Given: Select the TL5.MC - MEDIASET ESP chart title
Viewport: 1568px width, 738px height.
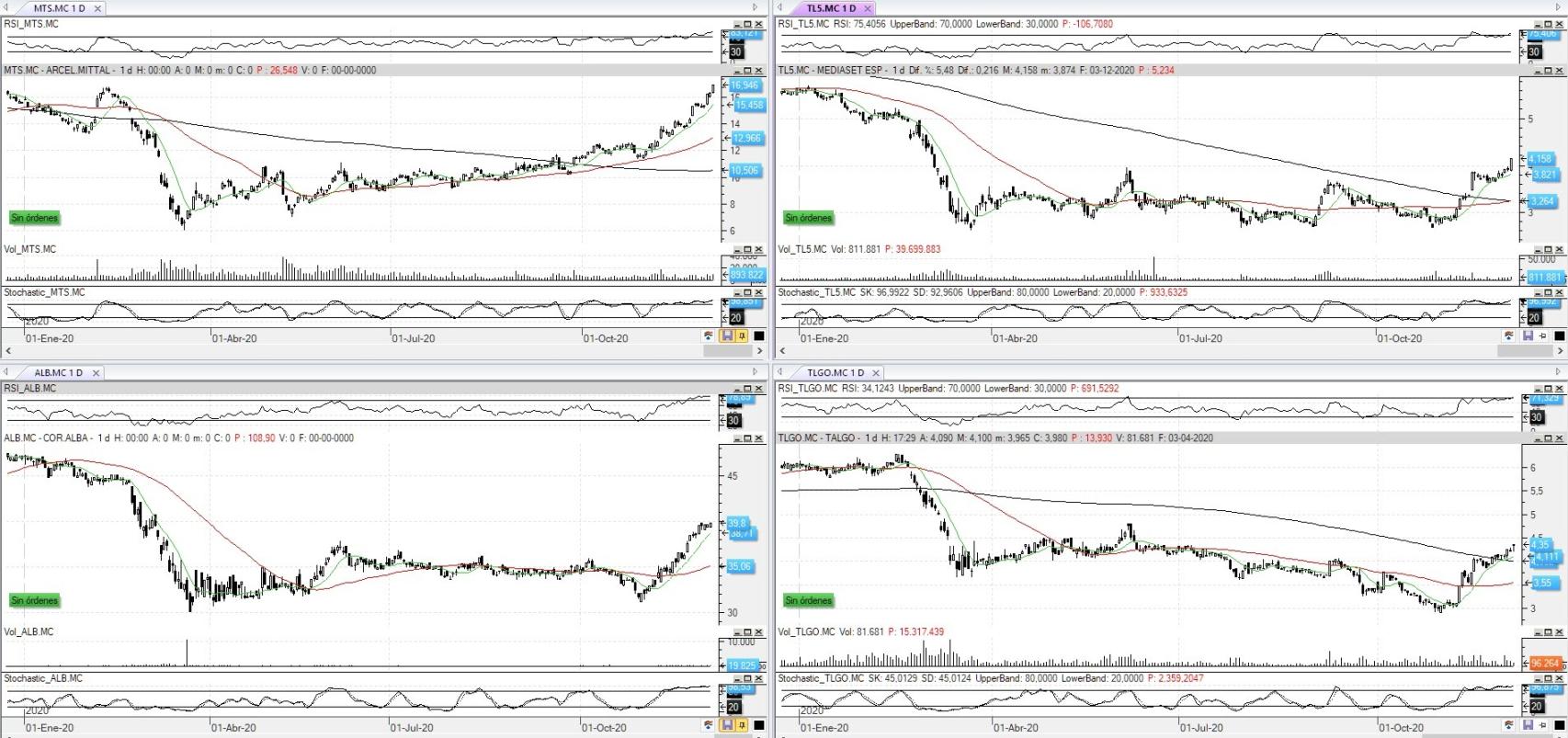Looking at the screenshot, I should tap(835, 71).
